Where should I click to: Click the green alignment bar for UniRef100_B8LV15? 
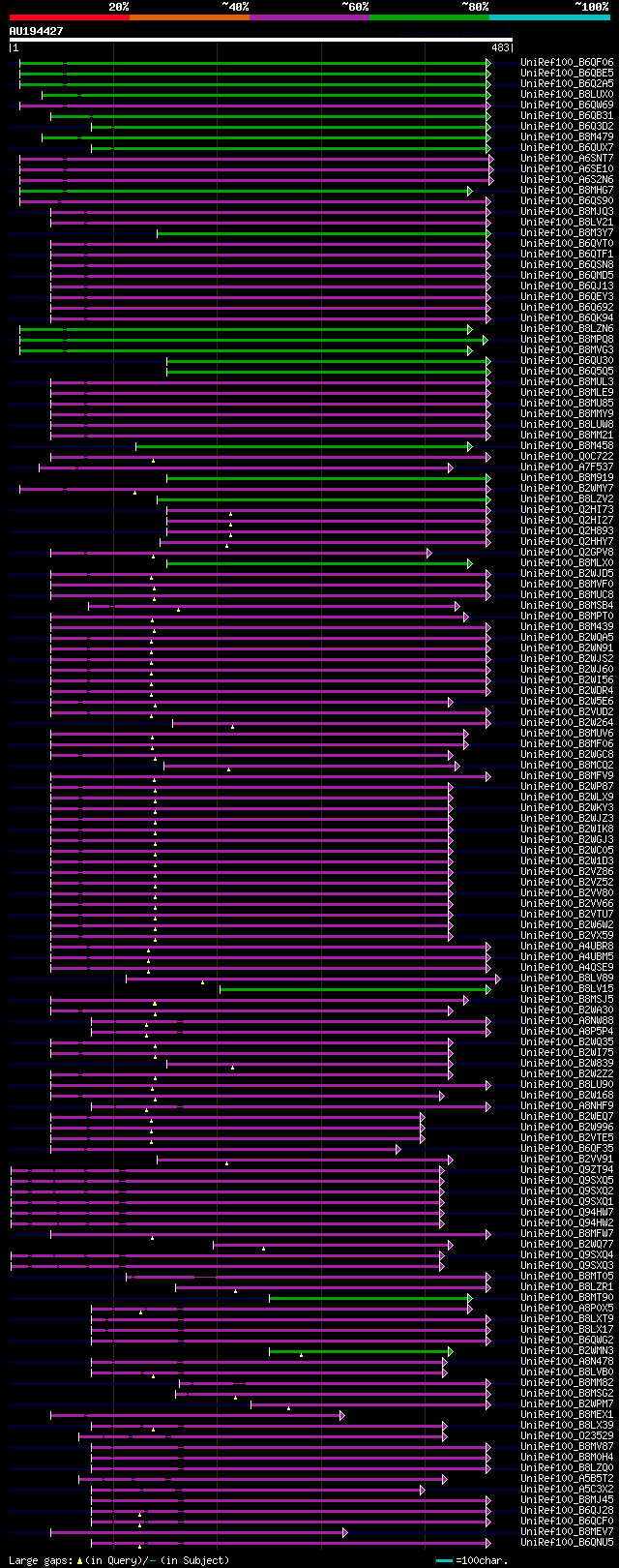click(355, 989)
